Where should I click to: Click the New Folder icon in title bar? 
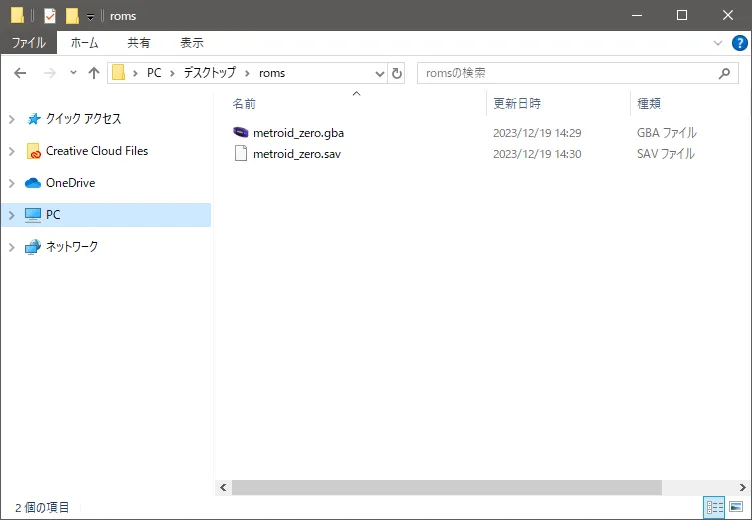(x=72, y=16)
